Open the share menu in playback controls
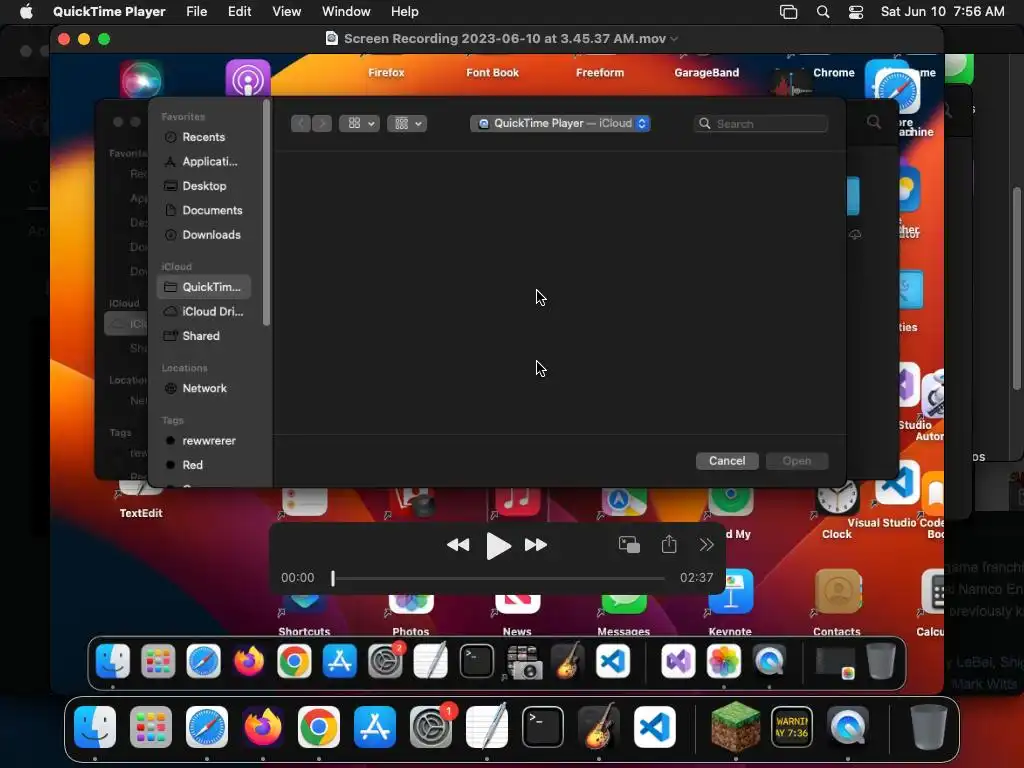This screenshot has height=768, width=1024. click(x=669, y=544)
